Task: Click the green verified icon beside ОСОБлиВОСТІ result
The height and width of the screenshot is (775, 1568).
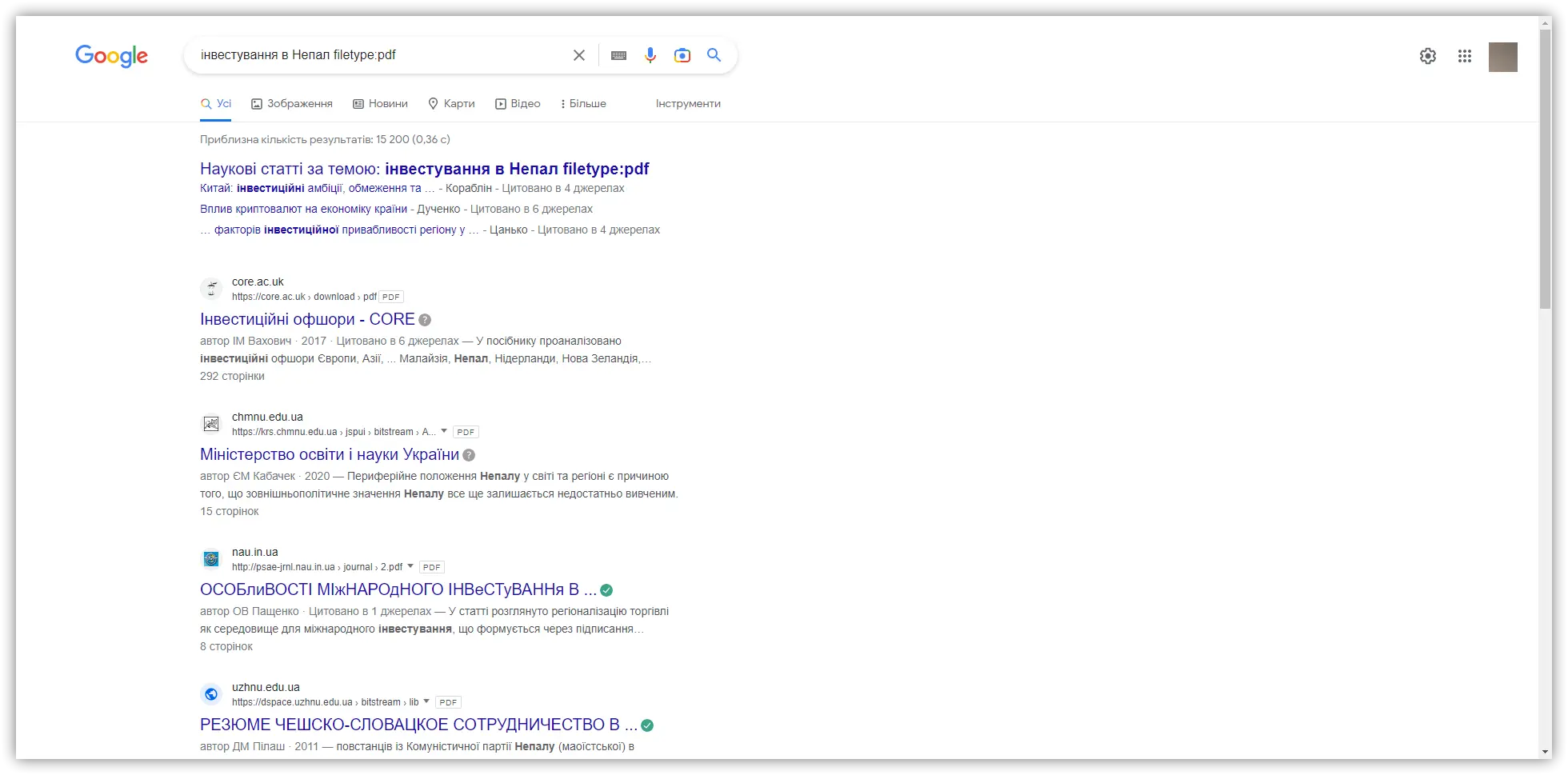Action: coord(606,590)
